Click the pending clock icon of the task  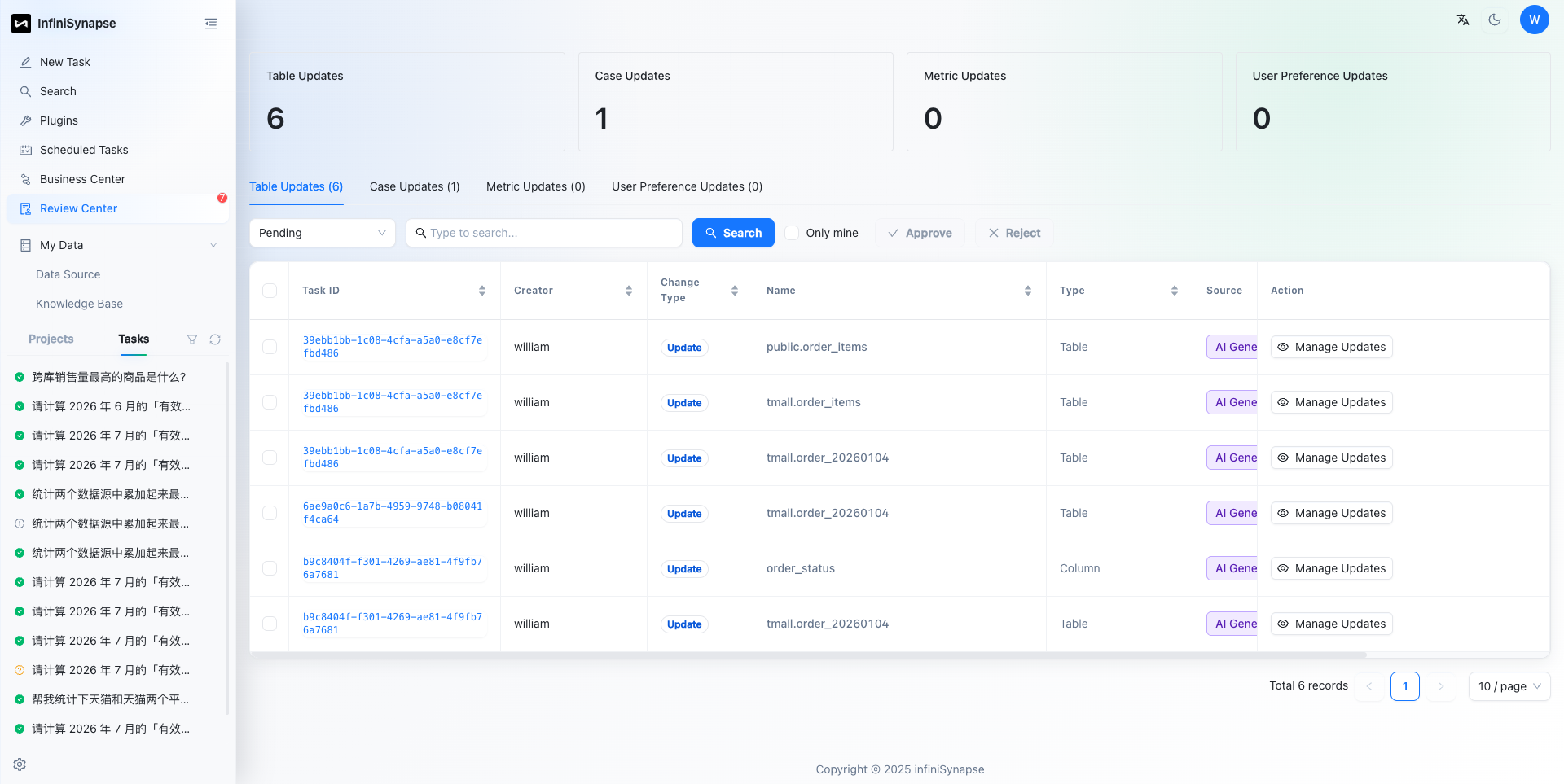coord(20,523)
